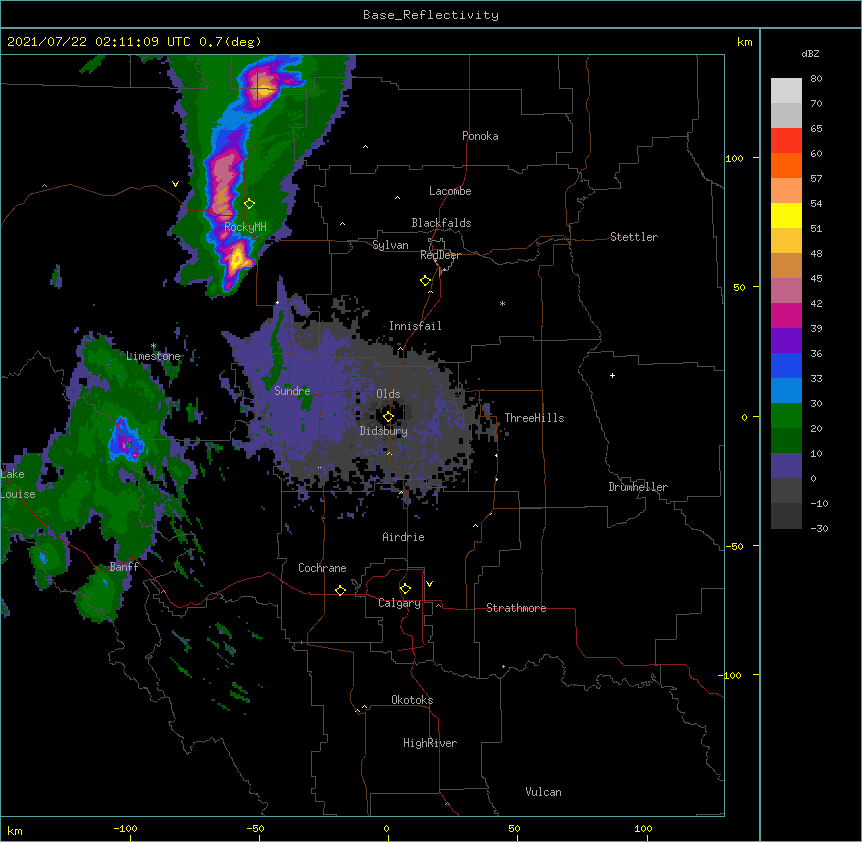Pick the orange 57-60 dBZ legend swatch
Screen dimensions: 862x842
pos(786,165)
